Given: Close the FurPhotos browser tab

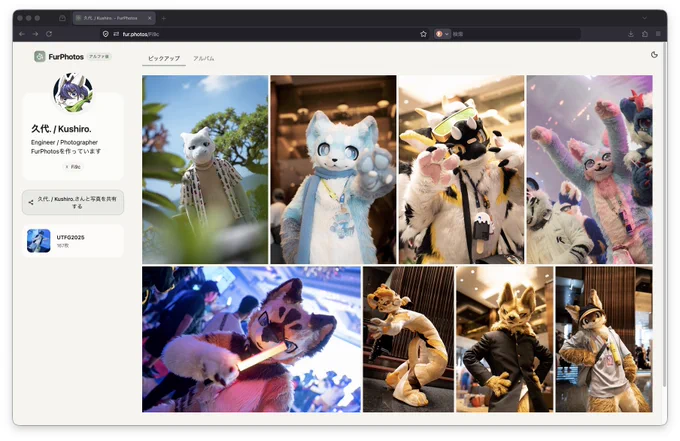Looking at the screenshot, I should (x=150, y=18).
